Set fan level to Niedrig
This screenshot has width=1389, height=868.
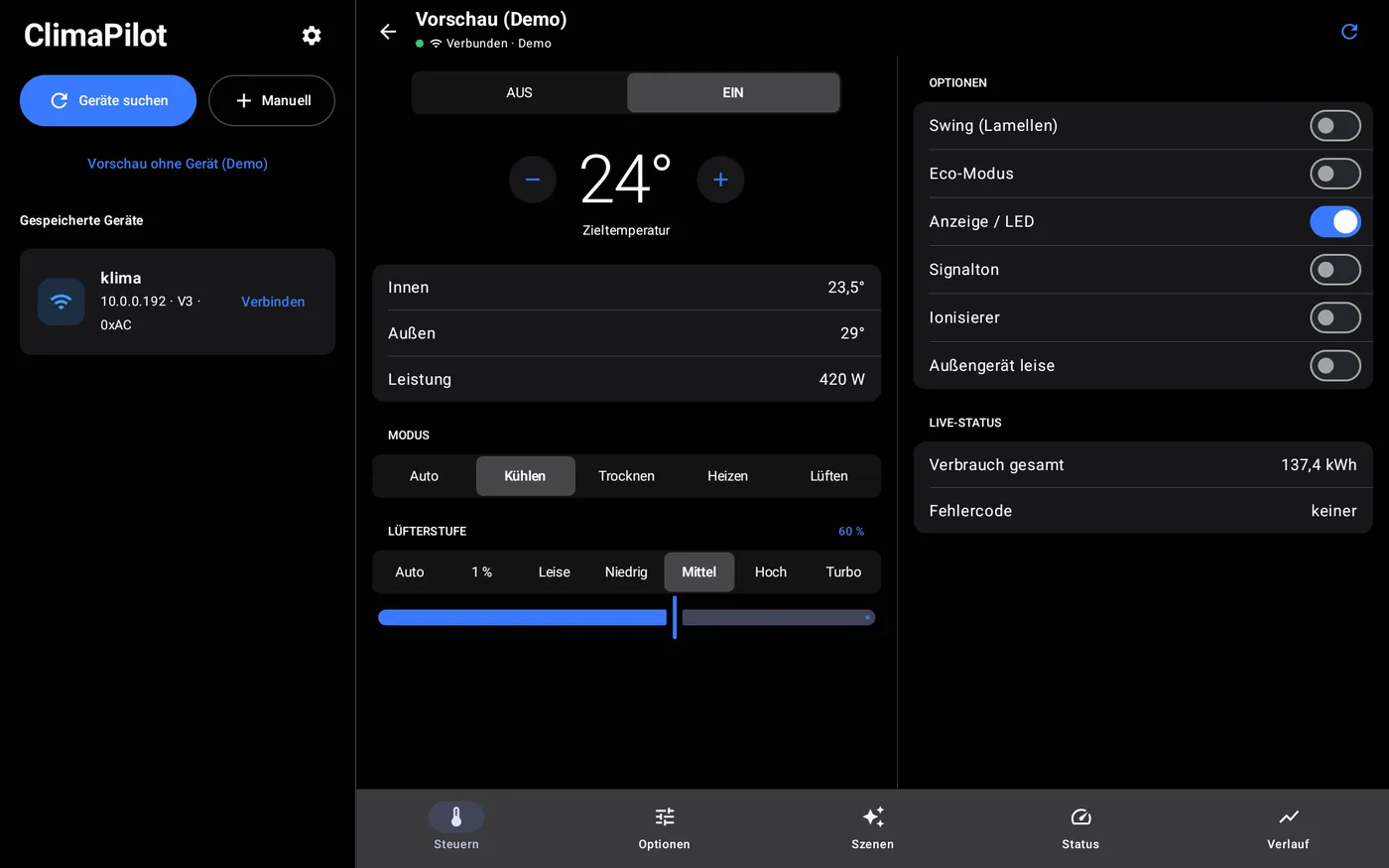tap(626, 572)
